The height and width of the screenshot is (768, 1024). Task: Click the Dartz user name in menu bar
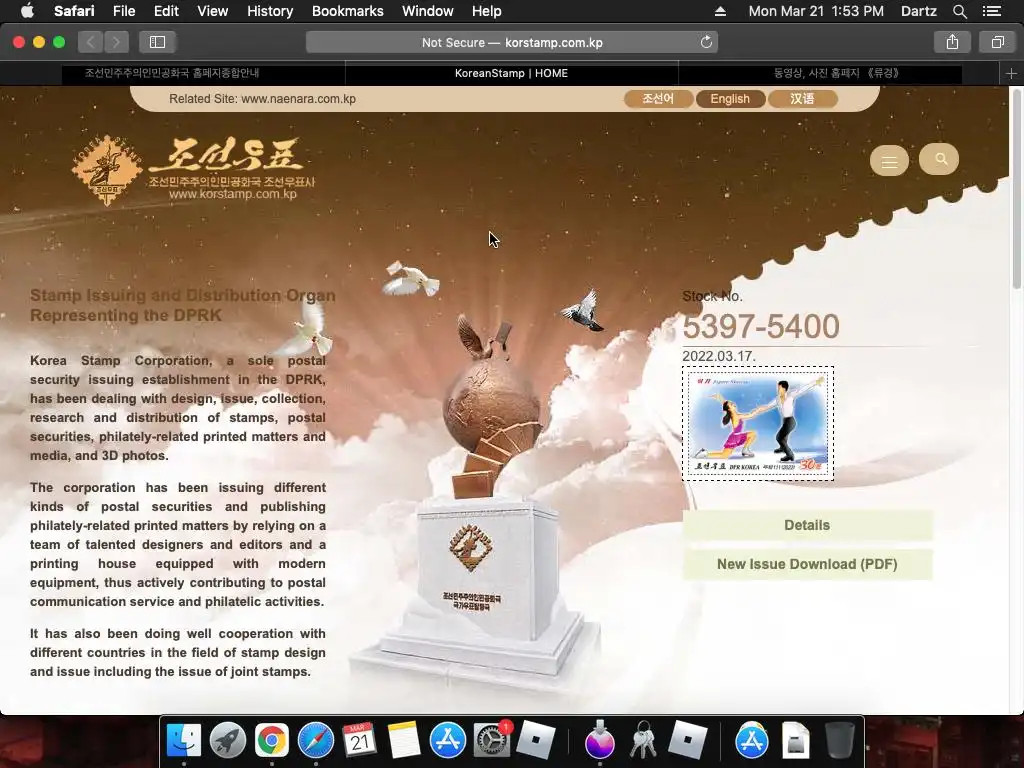[x=918, y=11]
